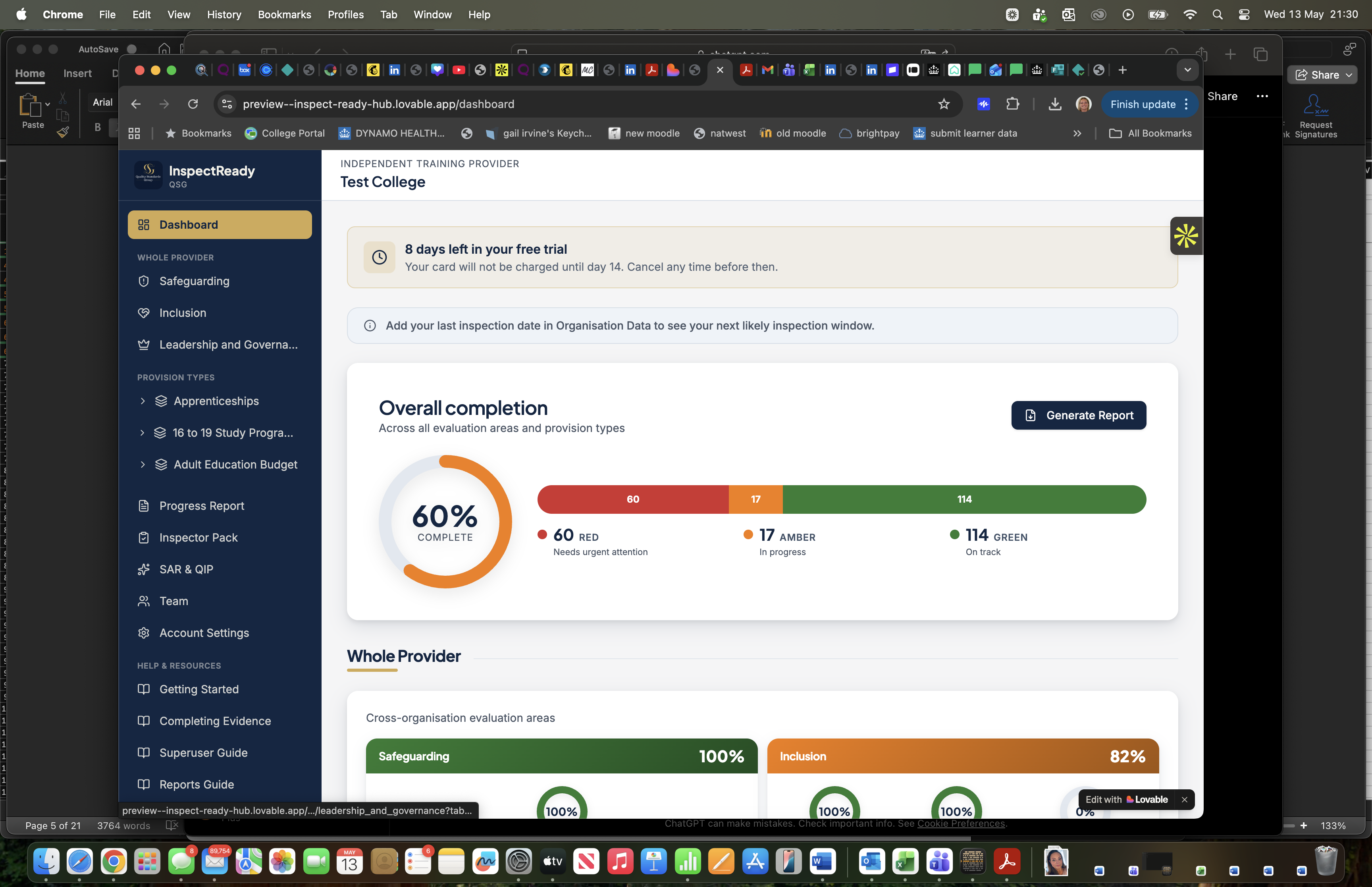Open the Bookmarks menu in menu bar

click(x=284, y=14)
